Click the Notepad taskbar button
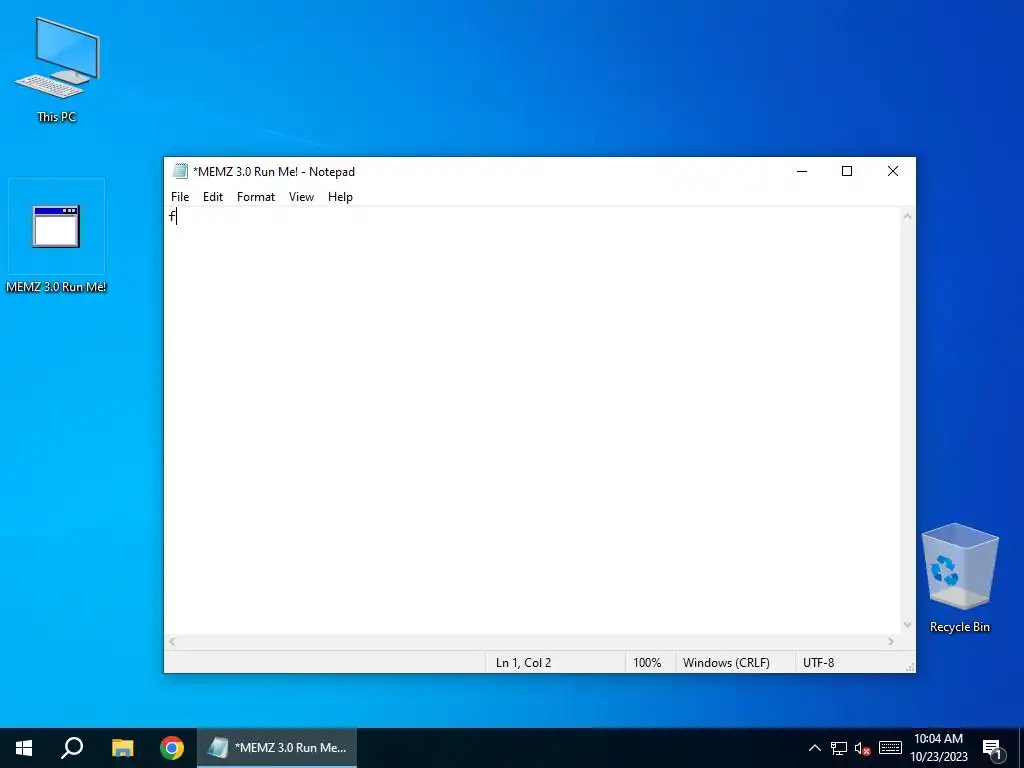 coord(277,748)
